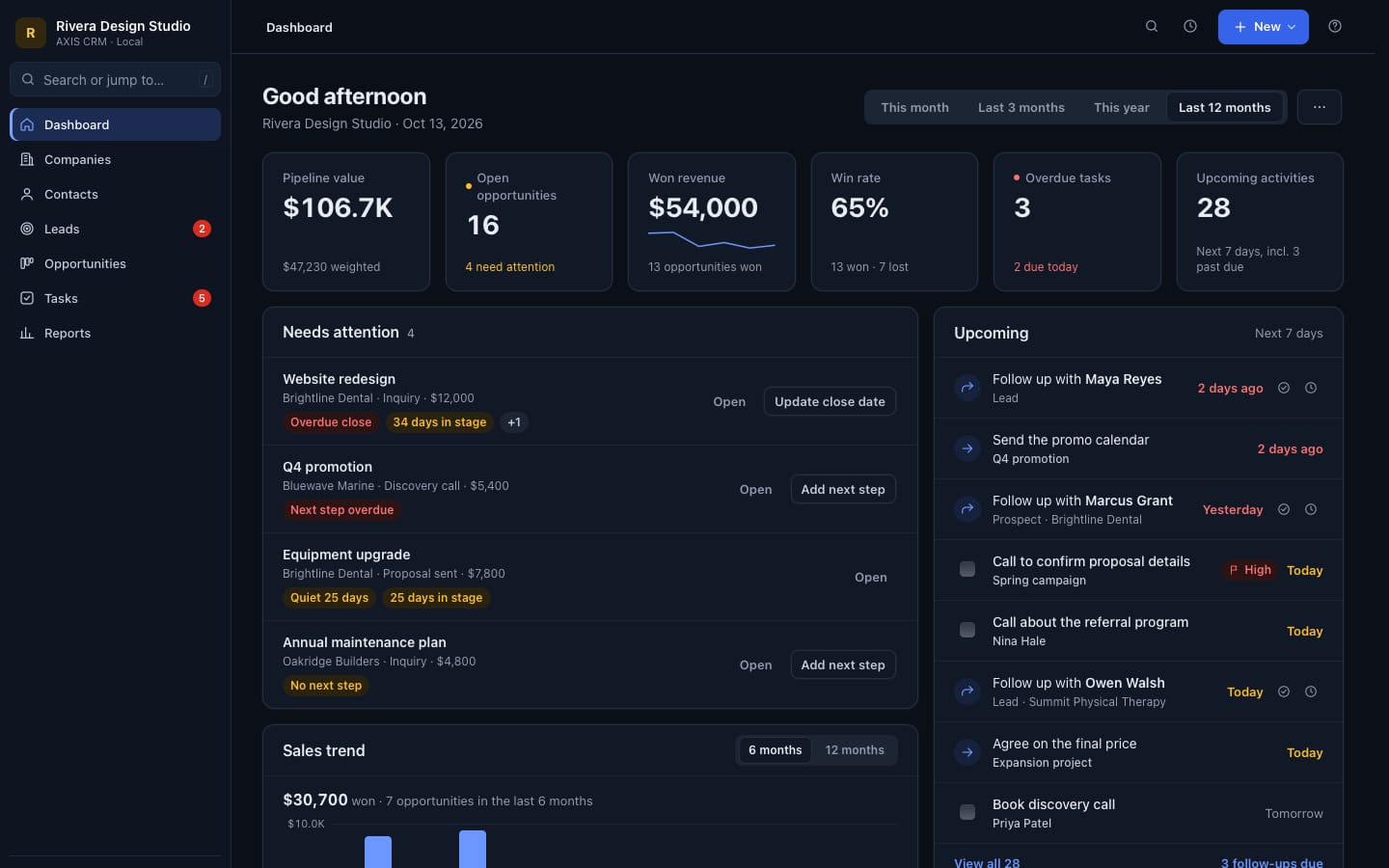Click Update close date for Website redesign
The image size is (1389, 868).
[x=830, y=401]
